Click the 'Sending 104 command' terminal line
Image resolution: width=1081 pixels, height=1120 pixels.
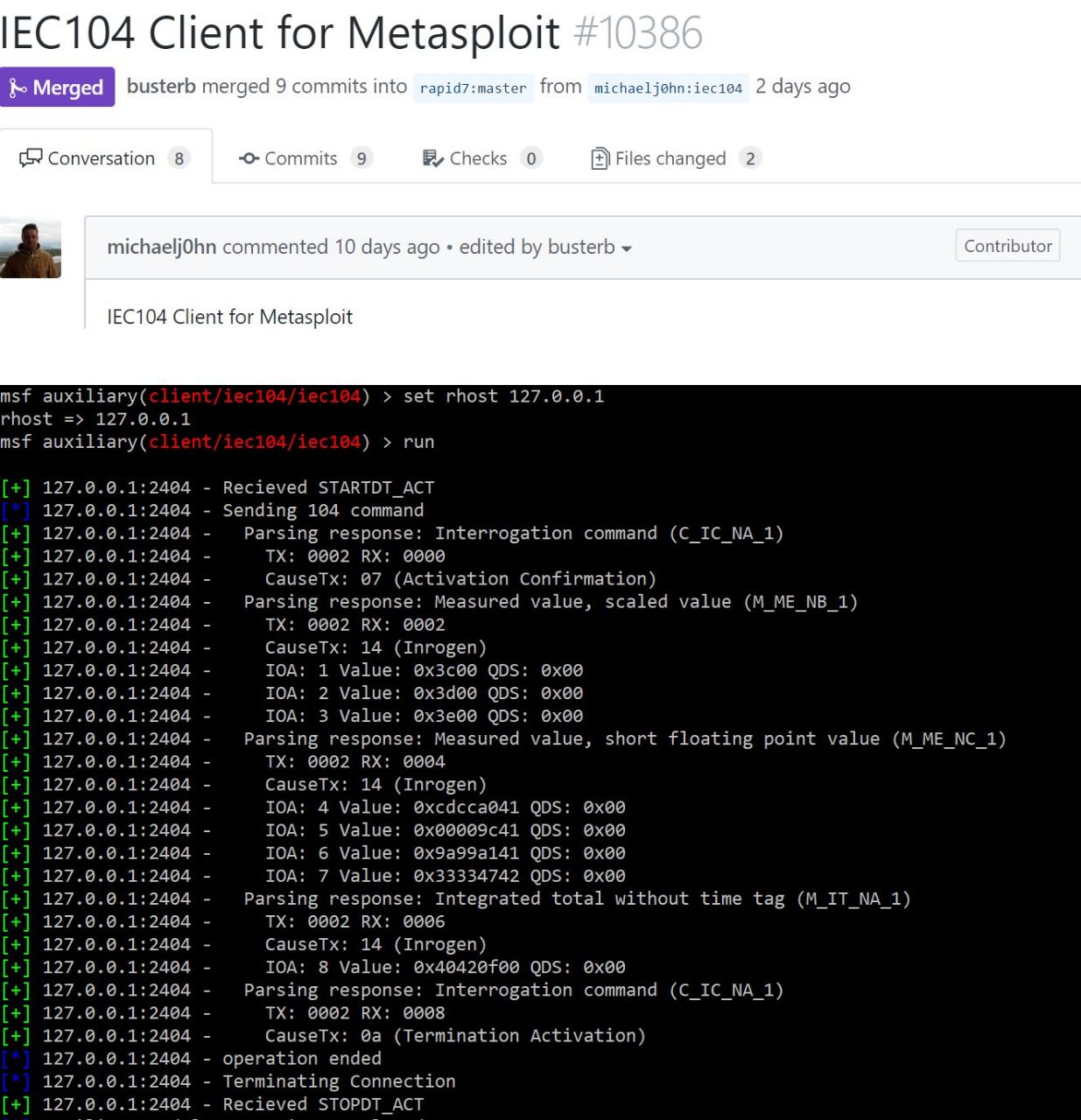click(323, 510)
